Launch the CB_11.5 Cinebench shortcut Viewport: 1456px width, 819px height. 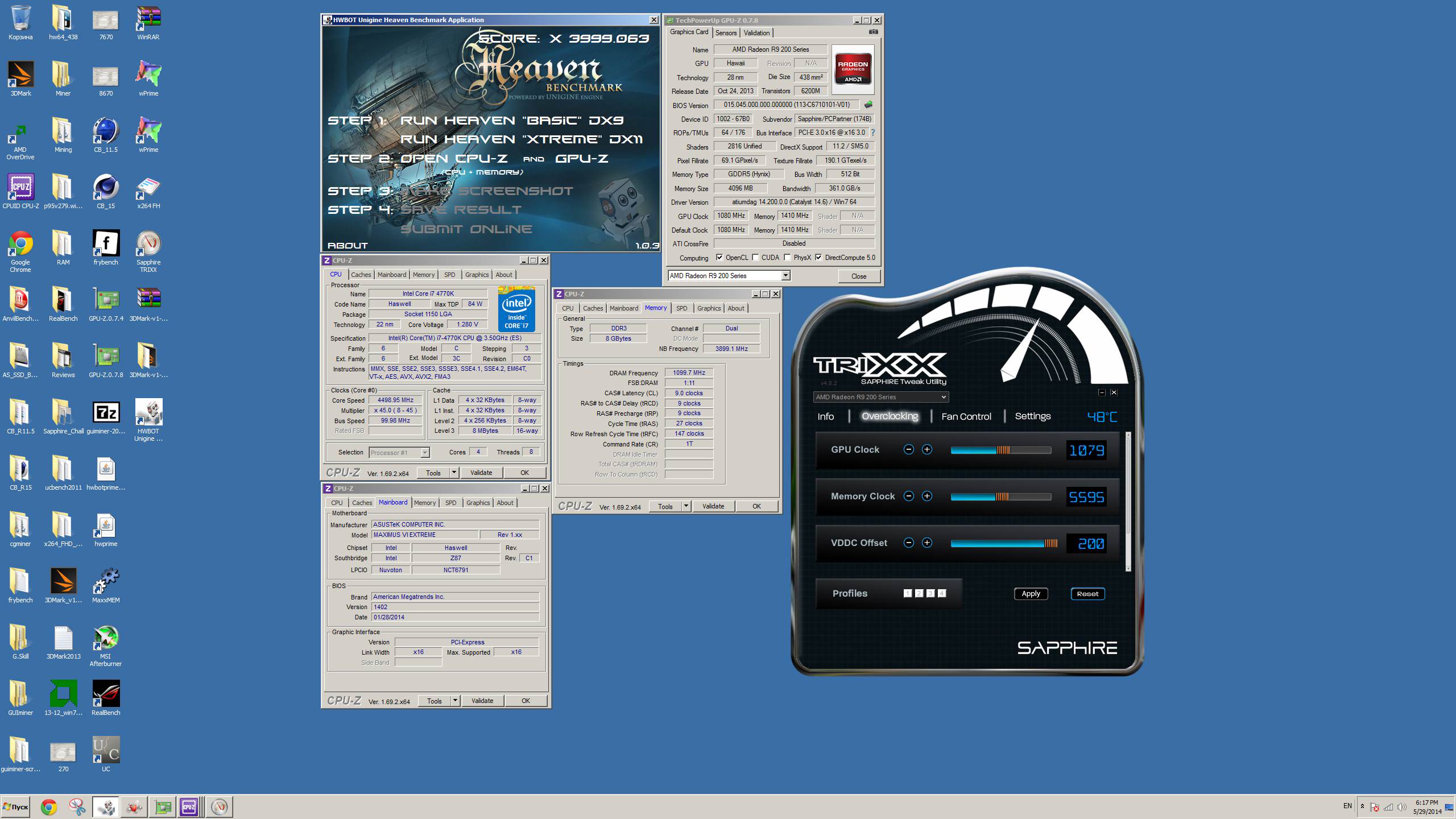(x=106, y=135)
